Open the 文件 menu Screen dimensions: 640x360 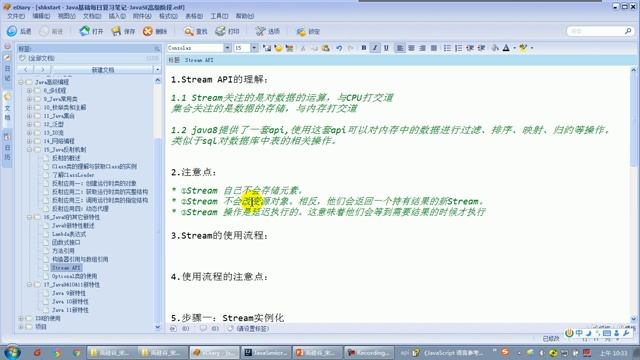(x=16, y=16)
